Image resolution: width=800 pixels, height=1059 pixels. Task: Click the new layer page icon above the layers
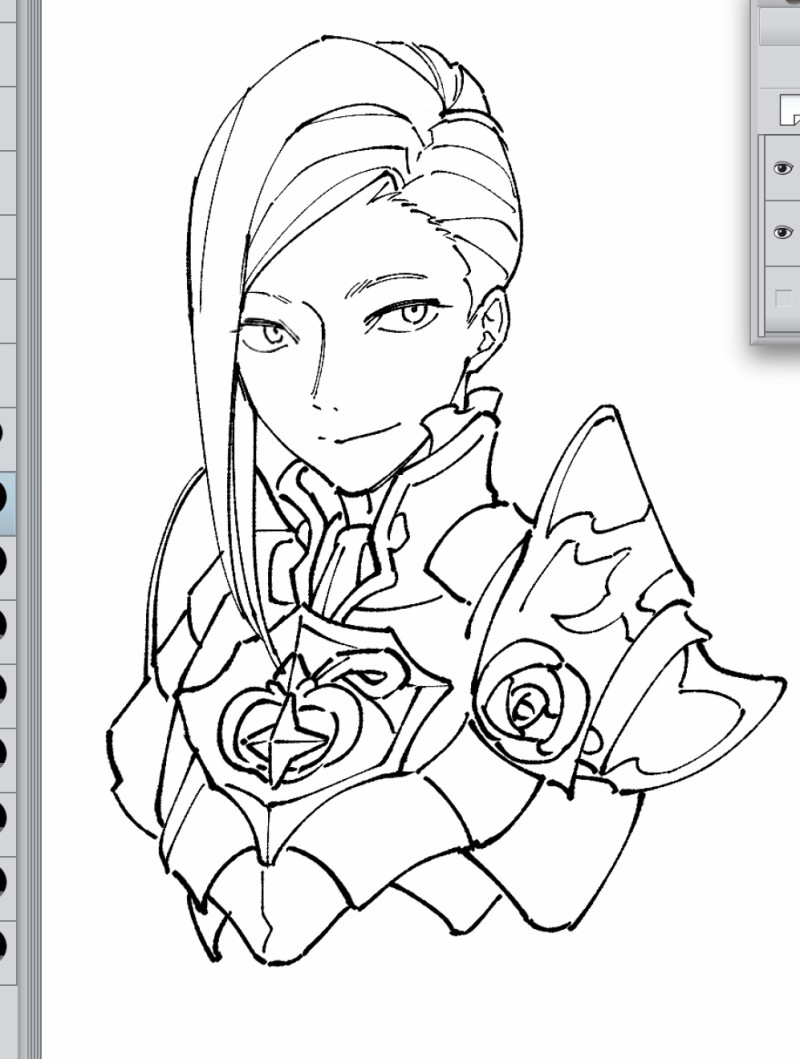(790, 110)
